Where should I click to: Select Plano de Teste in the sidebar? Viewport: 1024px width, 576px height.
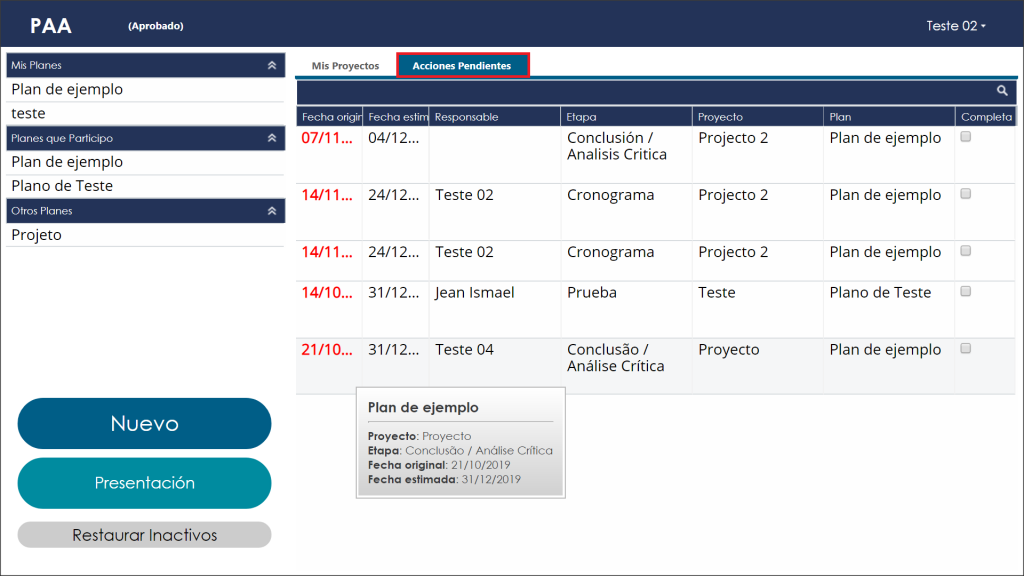[145, 186]
